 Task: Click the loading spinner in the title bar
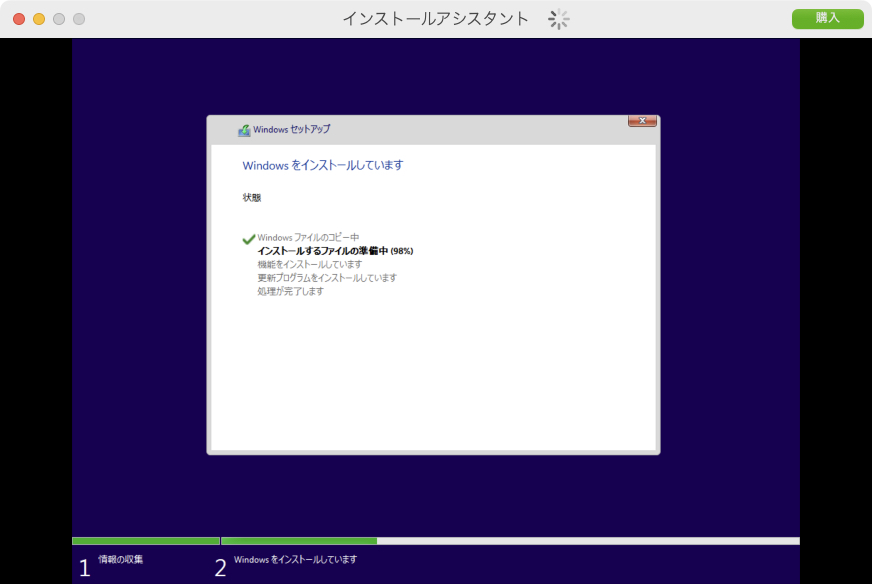coord(558,18)
